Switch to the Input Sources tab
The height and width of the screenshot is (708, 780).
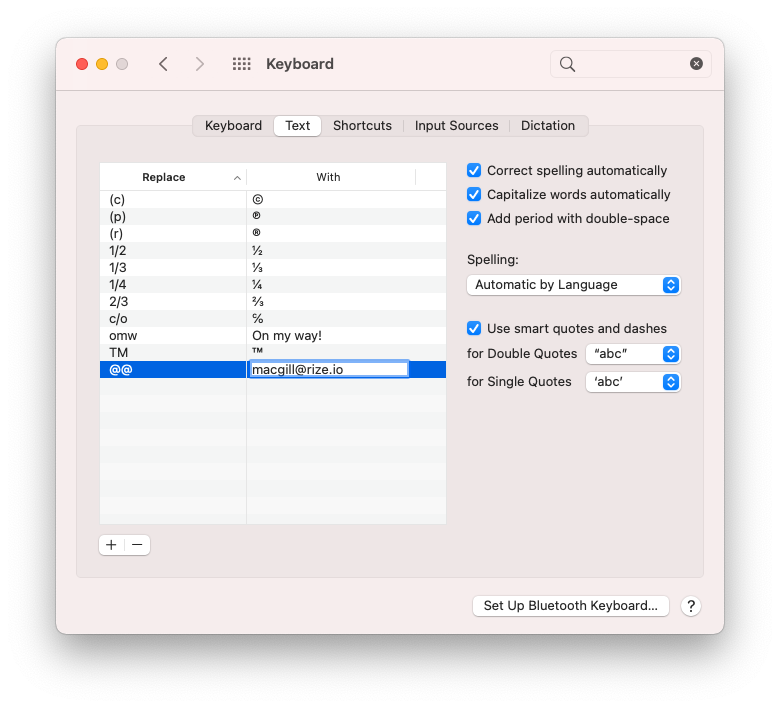pos(456,125)
